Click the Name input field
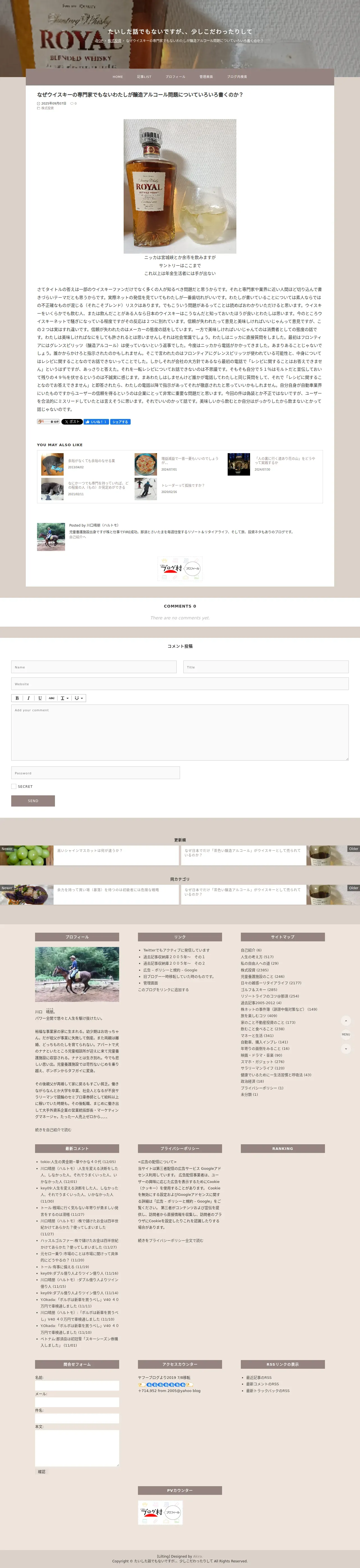The height and width of the screenshot is (1568, 360). click(x=94, y=667)
